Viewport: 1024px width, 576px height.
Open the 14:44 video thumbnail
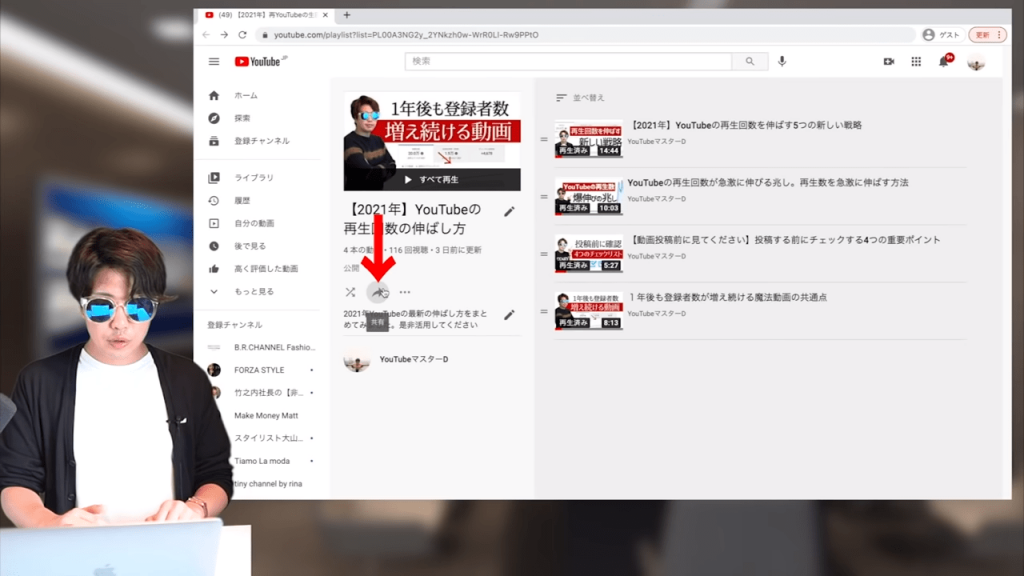click(588, 138)
